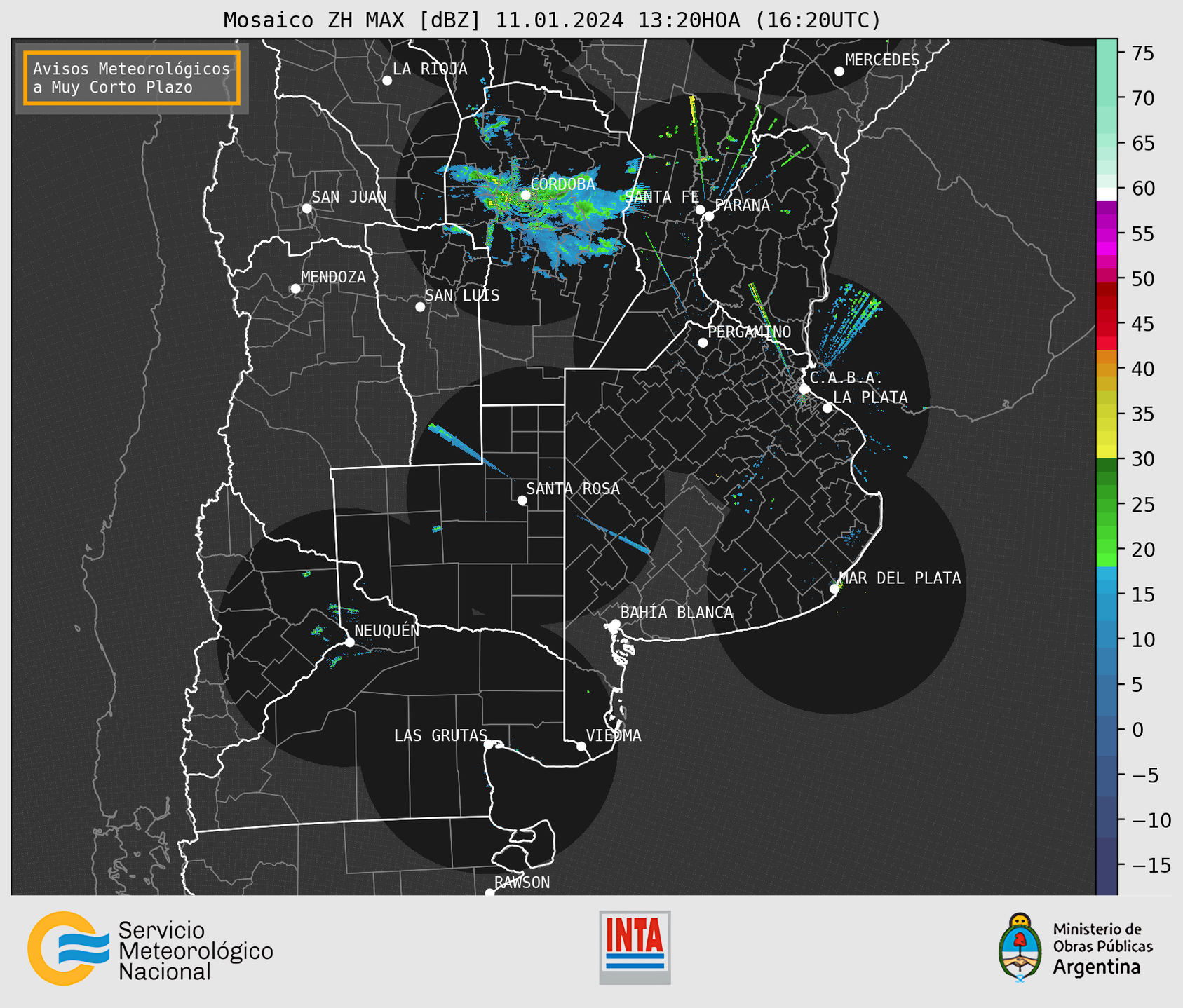Click the CORDOBA map label
The image size is (1183, 1008).
[x=563, y=184]
